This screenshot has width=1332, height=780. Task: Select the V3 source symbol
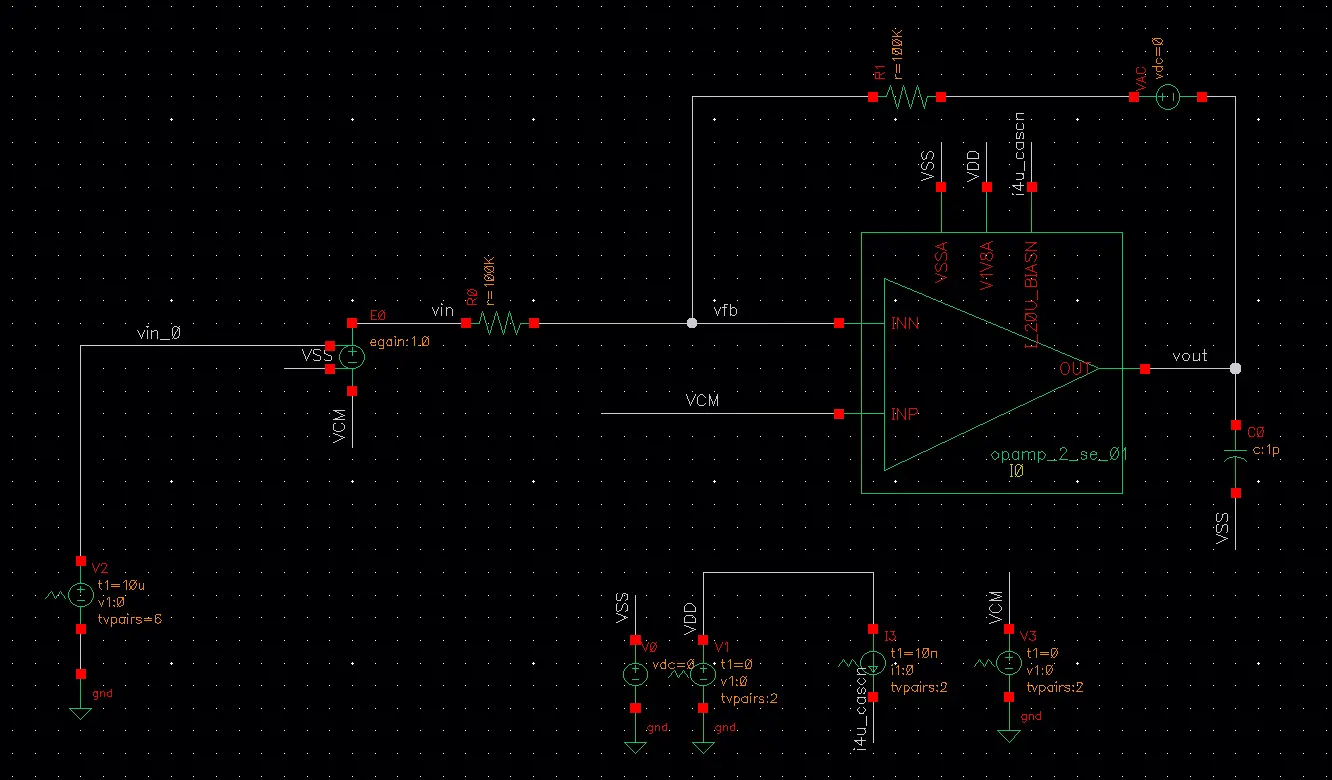1009,662
